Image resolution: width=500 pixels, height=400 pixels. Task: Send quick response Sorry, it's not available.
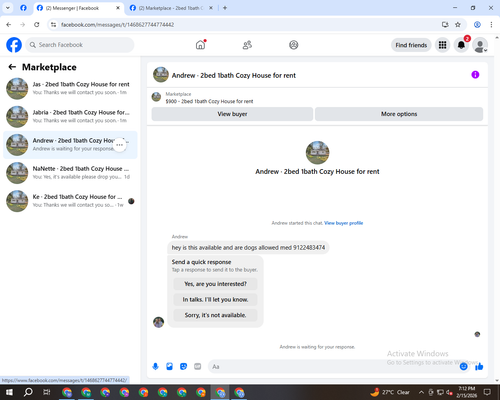[215, 315]
